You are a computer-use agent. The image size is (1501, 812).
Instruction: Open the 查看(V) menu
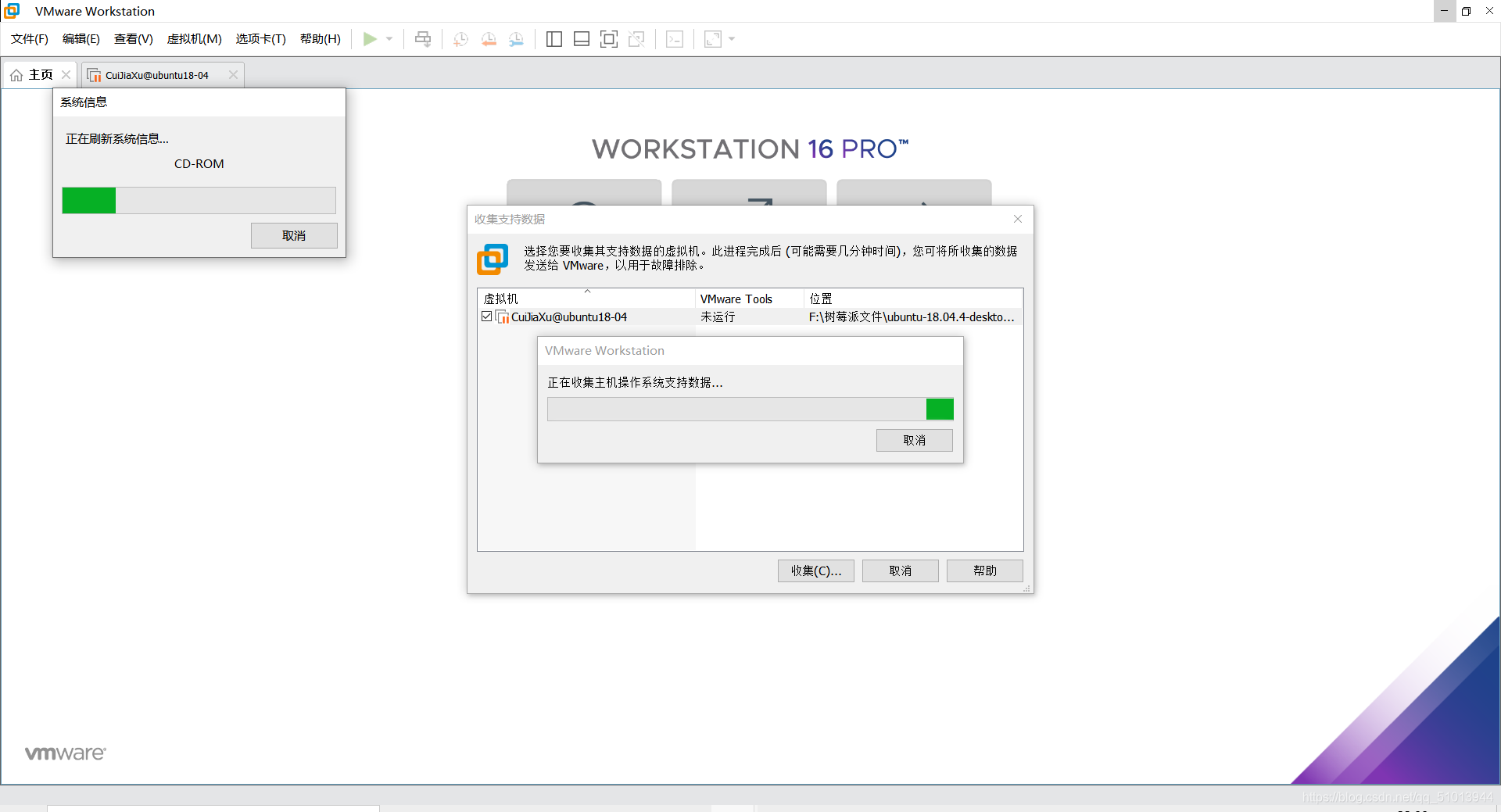[x=134, y=39]
